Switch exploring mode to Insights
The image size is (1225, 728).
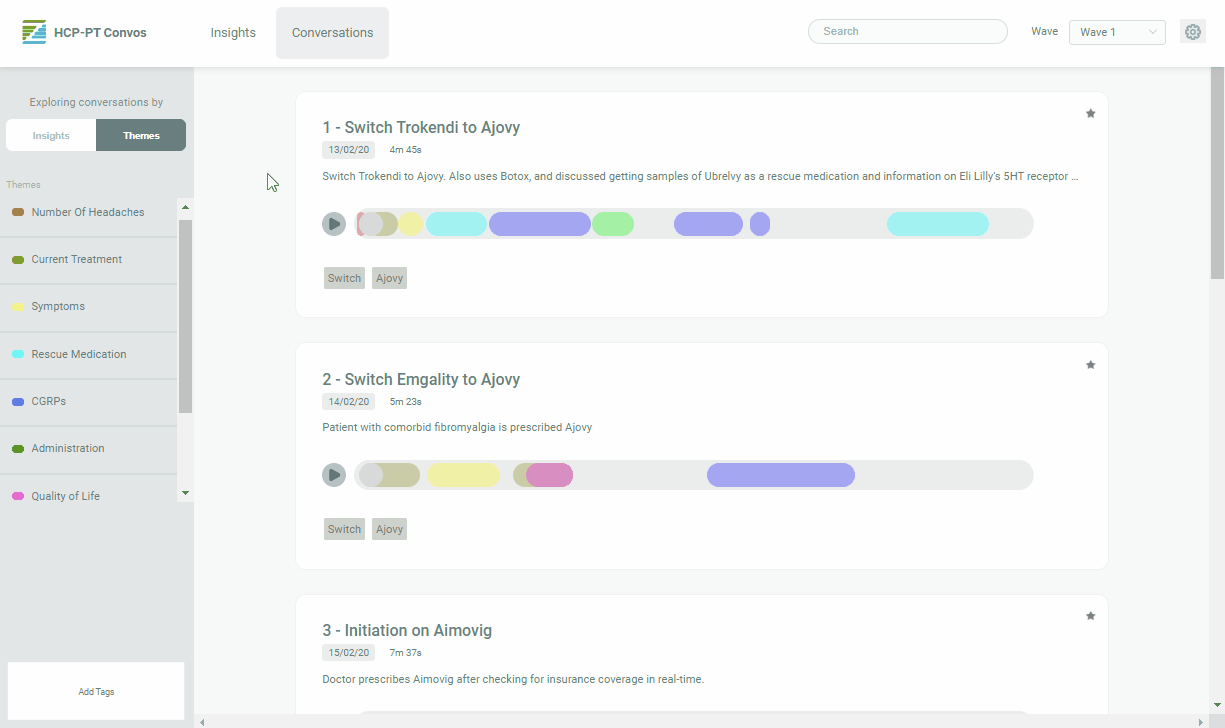pyautogui.click(x=51, y=135)
